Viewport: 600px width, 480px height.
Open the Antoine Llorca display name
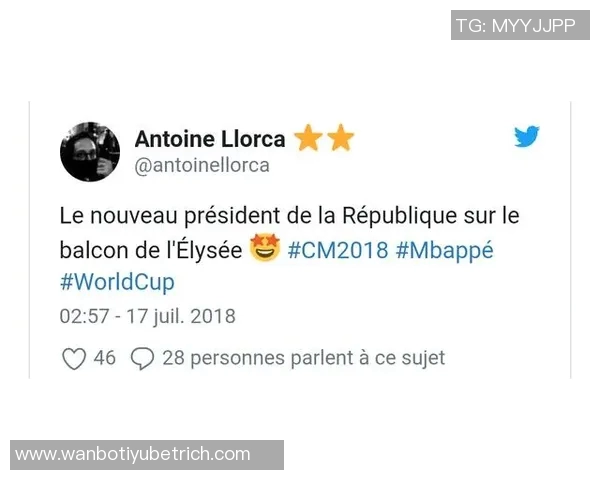click(210, 139)
